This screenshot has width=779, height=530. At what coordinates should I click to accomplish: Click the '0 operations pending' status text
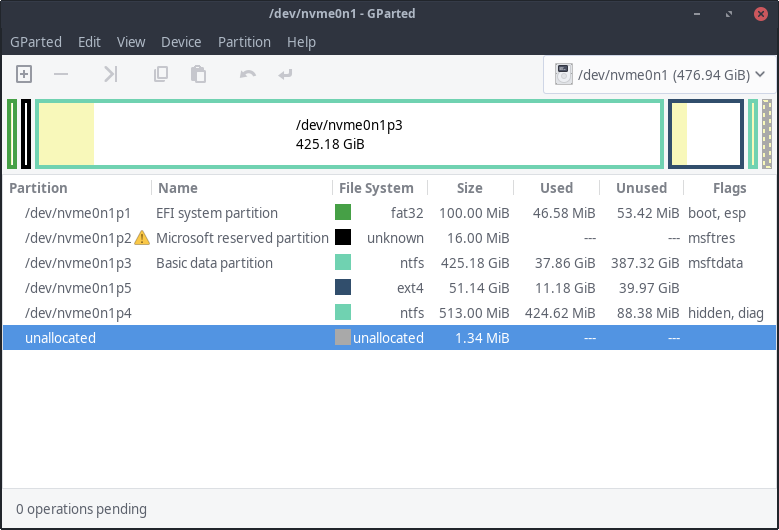click(x=81, y=509)
